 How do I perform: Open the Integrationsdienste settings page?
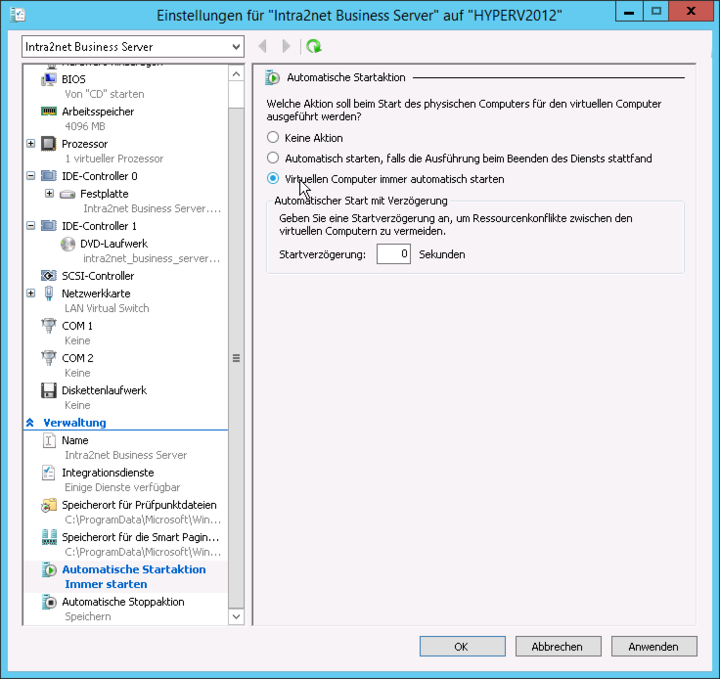[108, 472]
